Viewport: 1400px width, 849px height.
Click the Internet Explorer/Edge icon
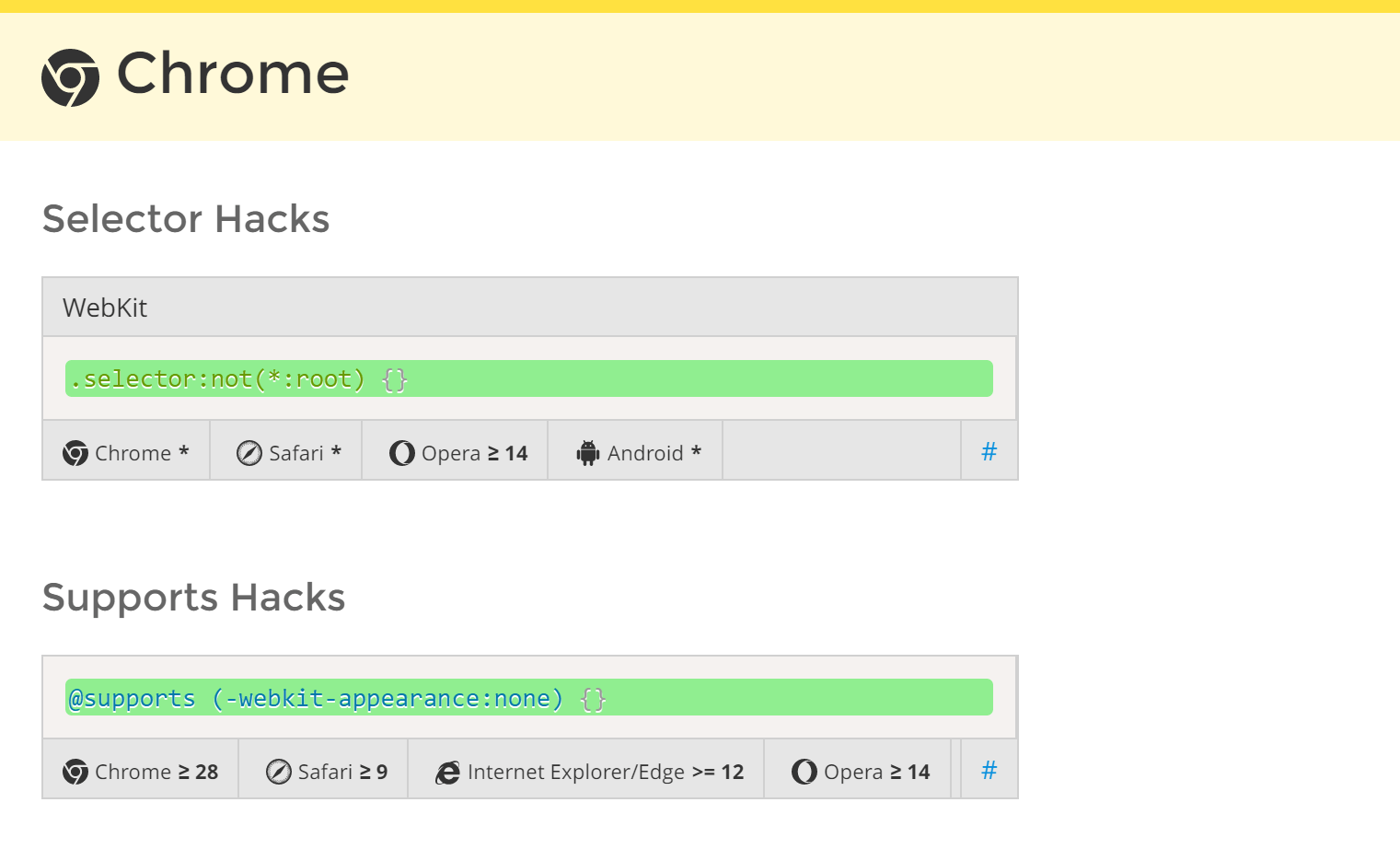tap(448, 772)
